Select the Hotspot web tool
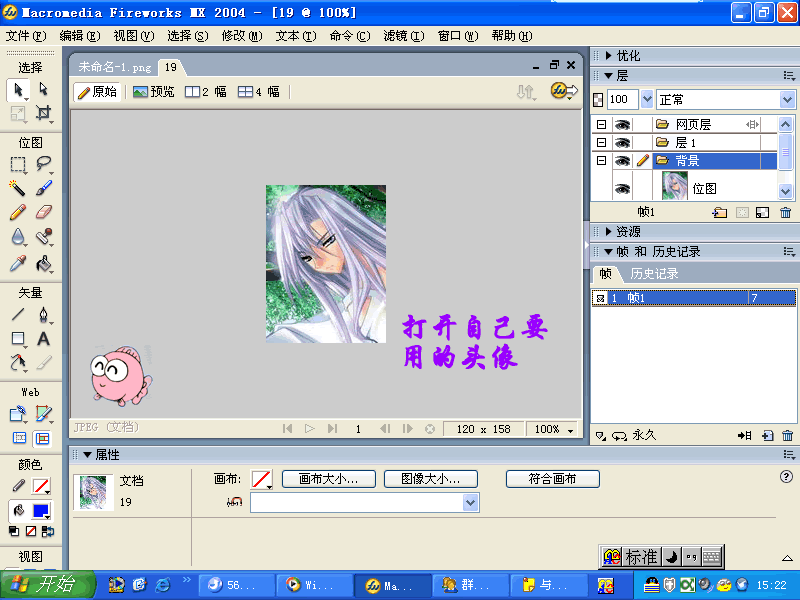Viewport: 800px width, 600px height. [18, 414]
